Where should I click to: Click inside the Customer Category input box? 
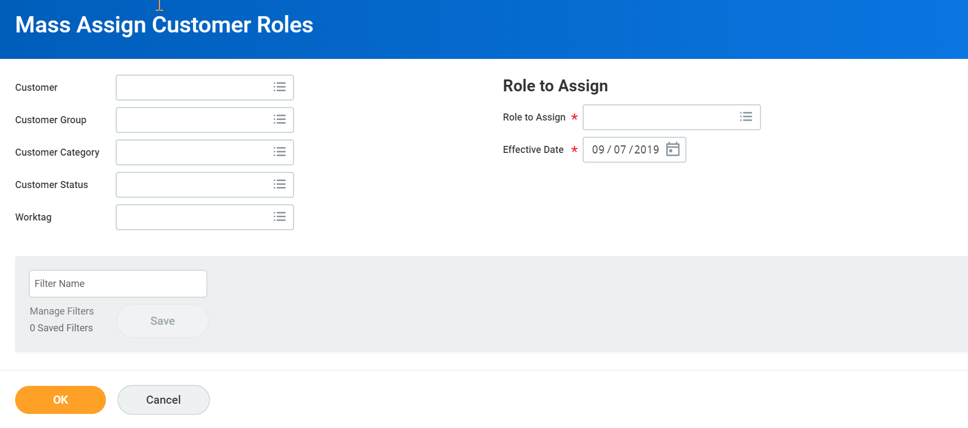click(x=204, y=152)
